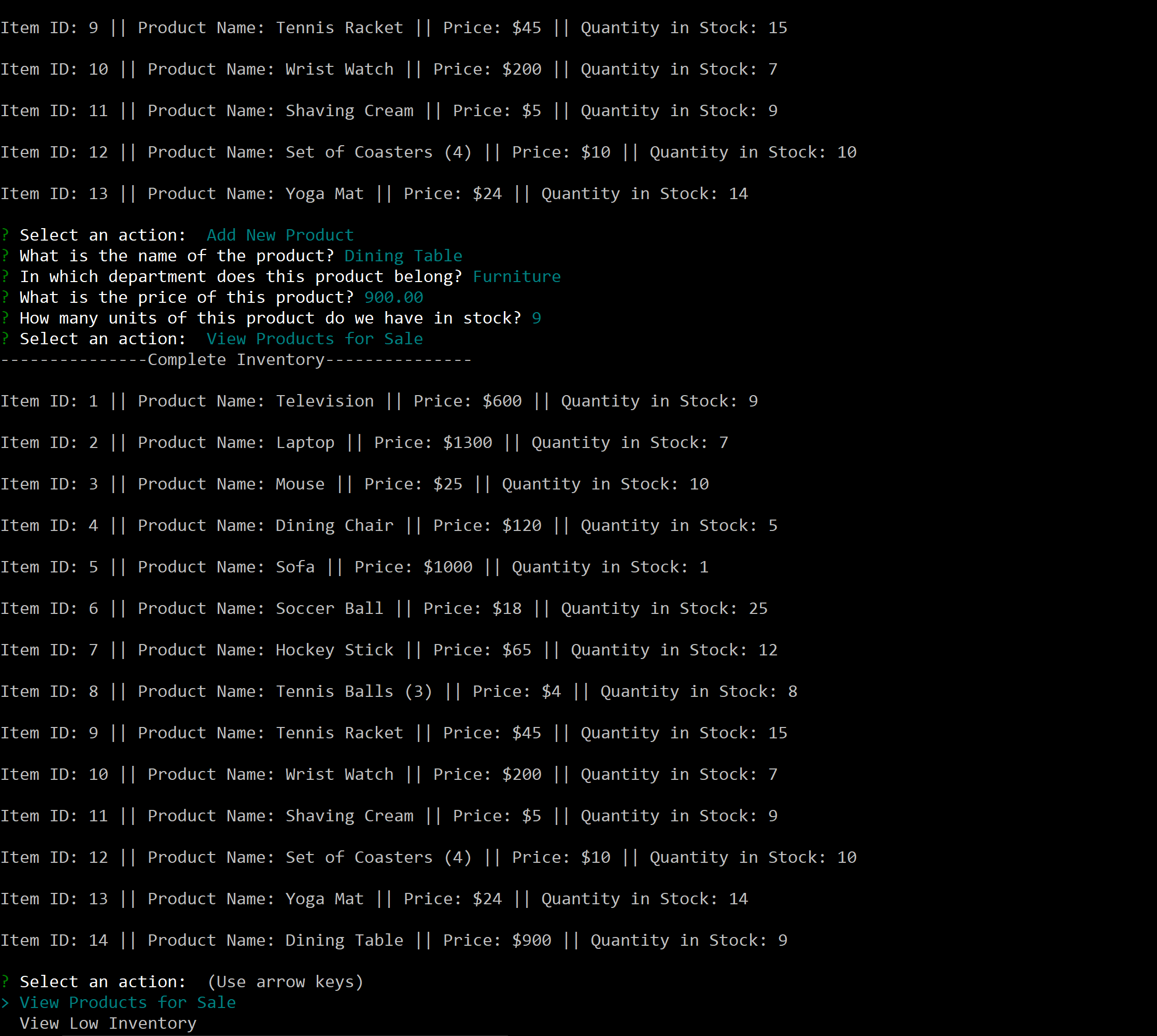The width and height of the screenshot is (1157, 1036).
Task: Click 'Price: $120' in the Dining Chair row
Action: (488, 525)
